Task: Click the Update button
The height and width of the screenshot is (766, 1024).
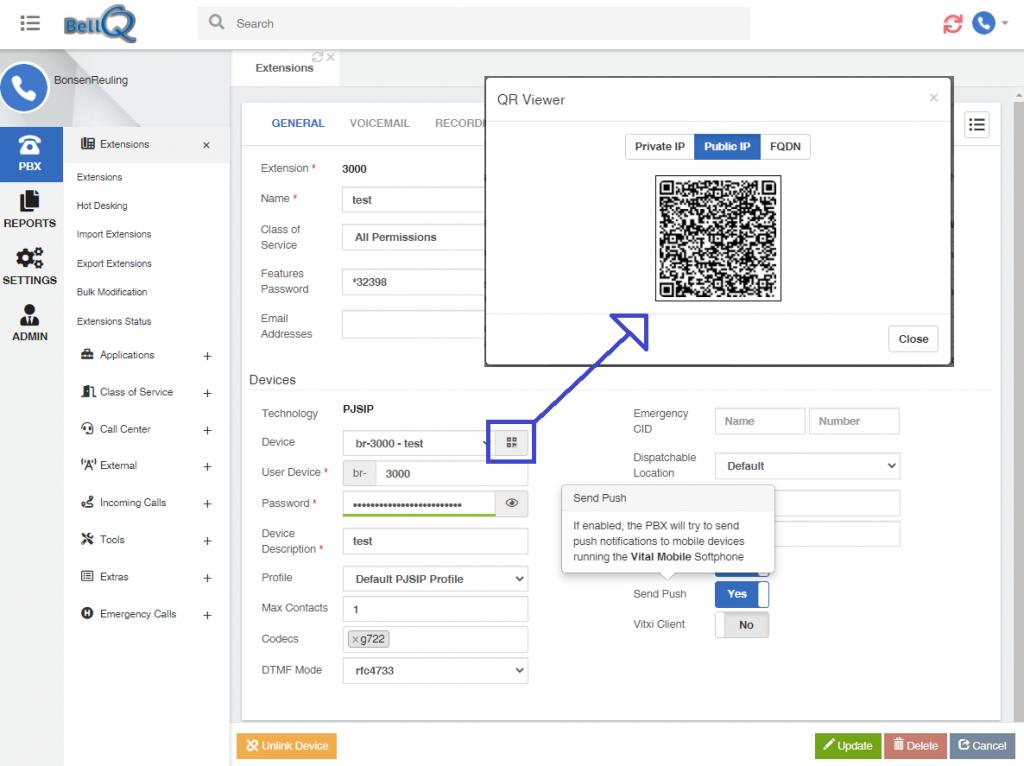Action: 848,746
